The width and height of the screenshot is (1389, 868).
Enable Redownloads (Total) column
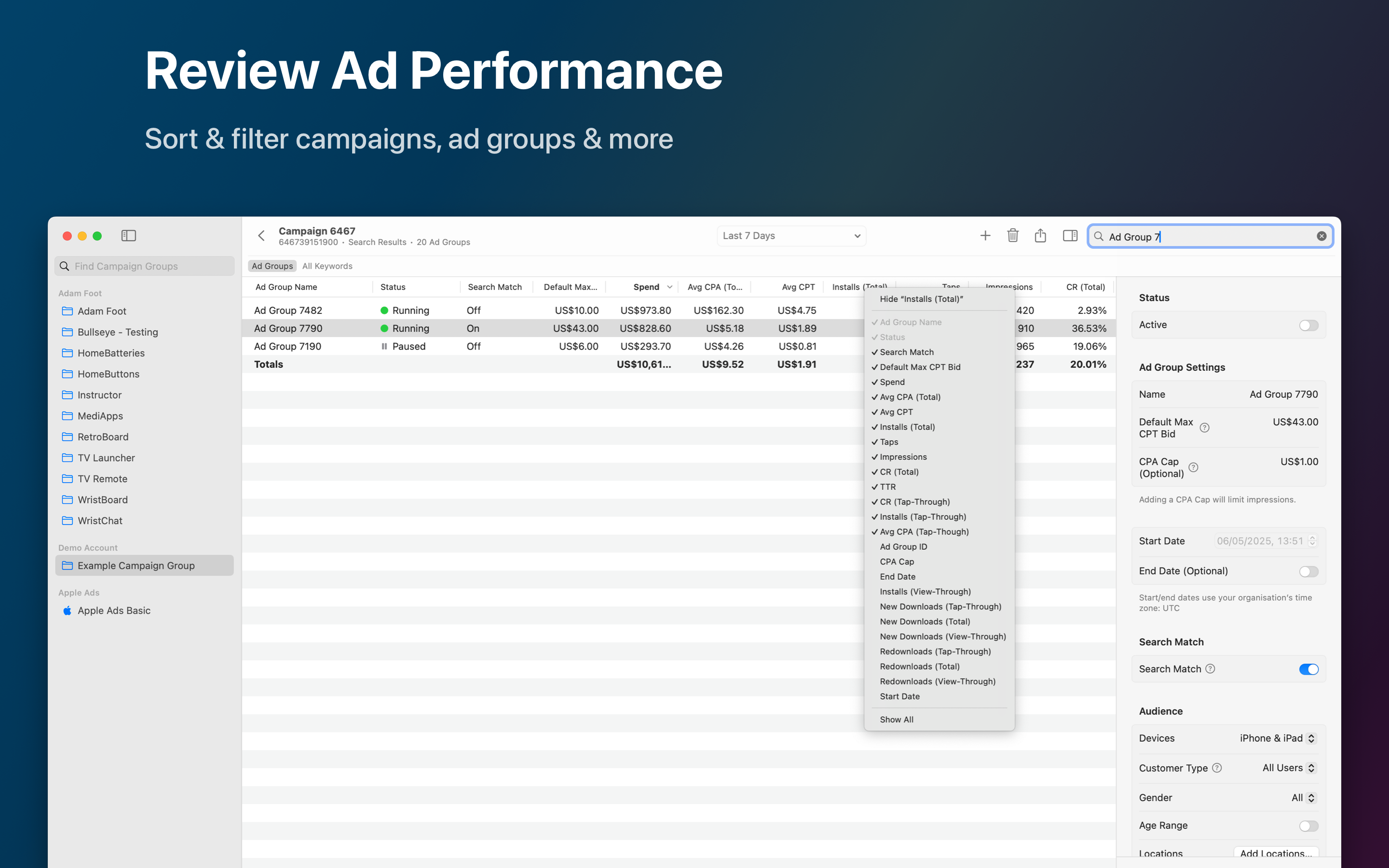coord(939,666)
